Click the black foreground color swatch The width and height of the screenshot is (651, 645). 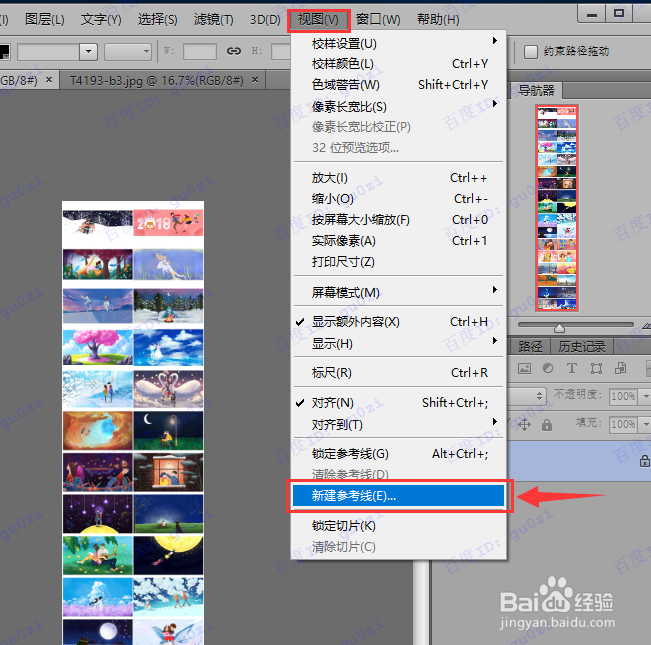4,51
